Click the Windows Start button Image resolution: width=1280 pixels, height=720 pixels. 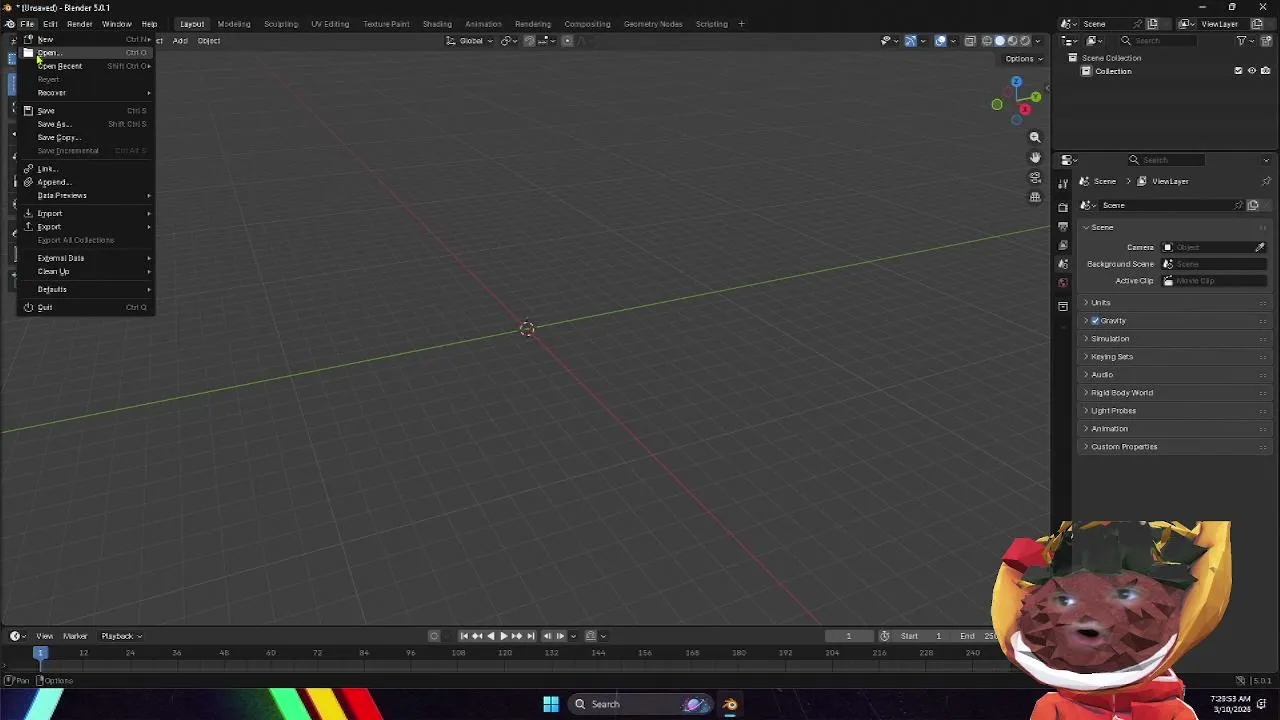pos(551,704)
